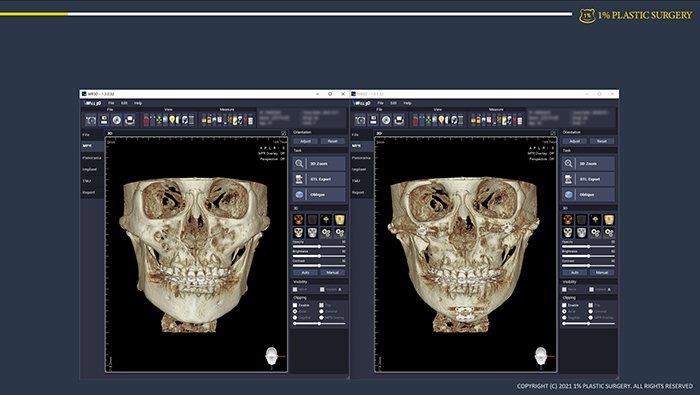Click head orientation indicator in right window viewport
Viewport: 700px width, 395px height.
click(541, 356)
